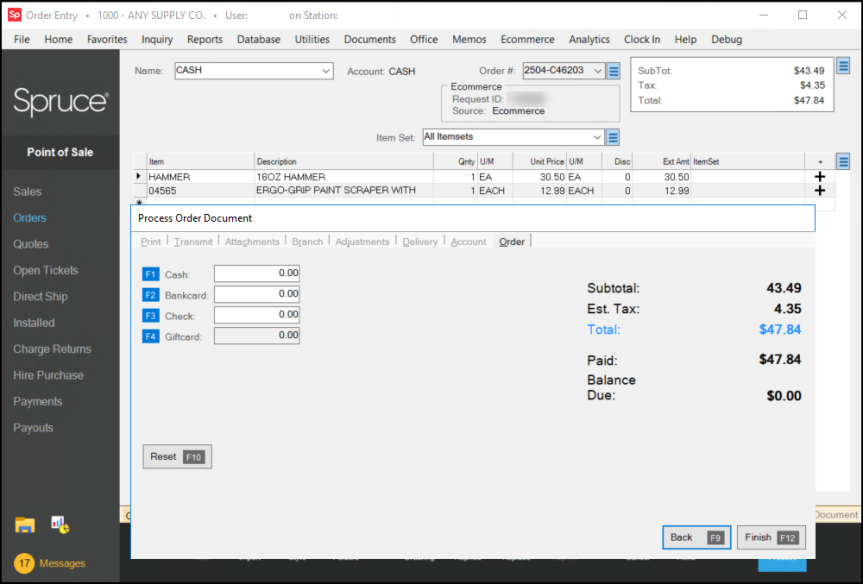Open the 17 Messages notification badge
863x584 pixels.
click(25, 563)
